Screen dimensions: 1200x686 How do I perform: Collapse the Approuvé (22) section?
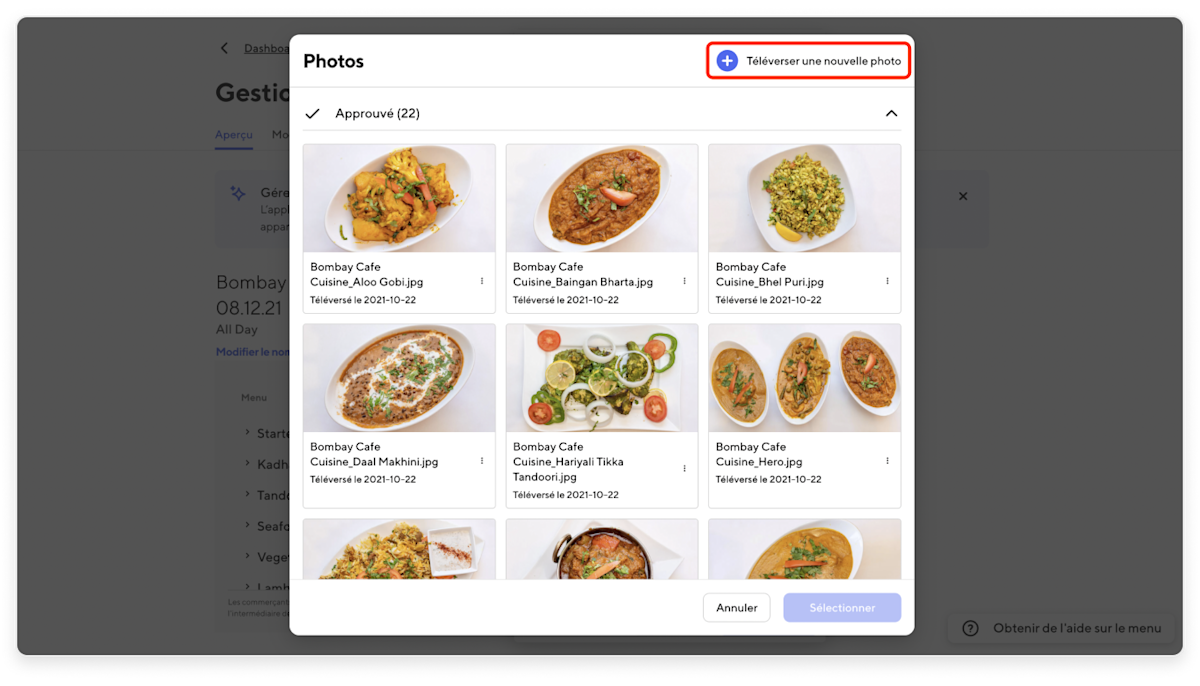(x=891, y=114)
